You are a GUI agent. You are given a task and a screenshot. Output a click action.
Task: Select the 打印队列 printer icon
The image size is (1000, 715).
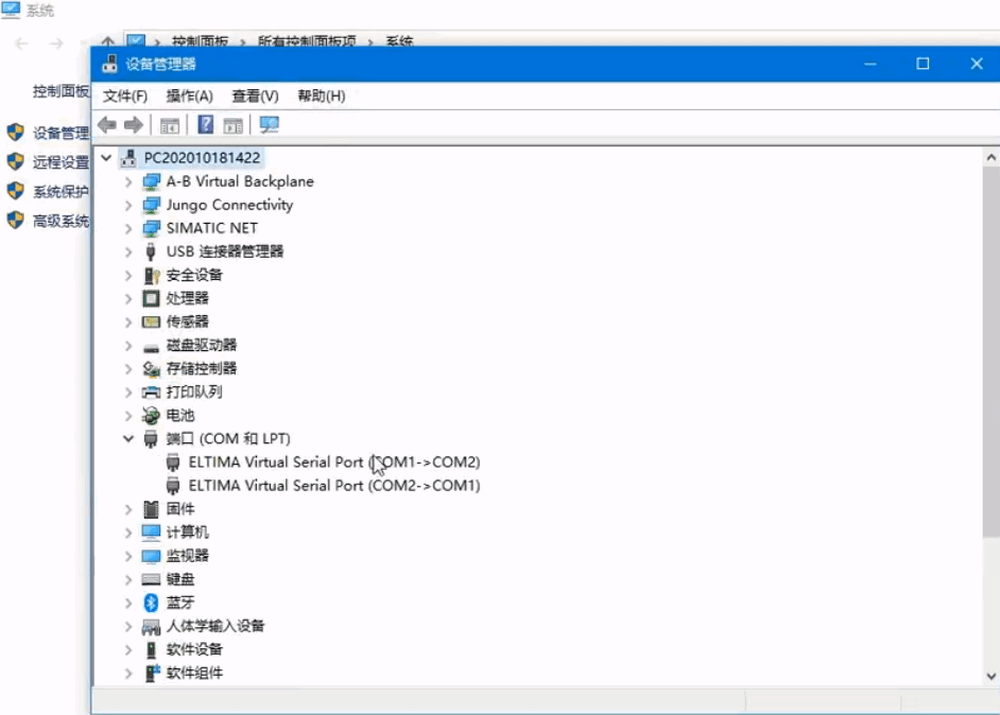click(x=151, y=392)
